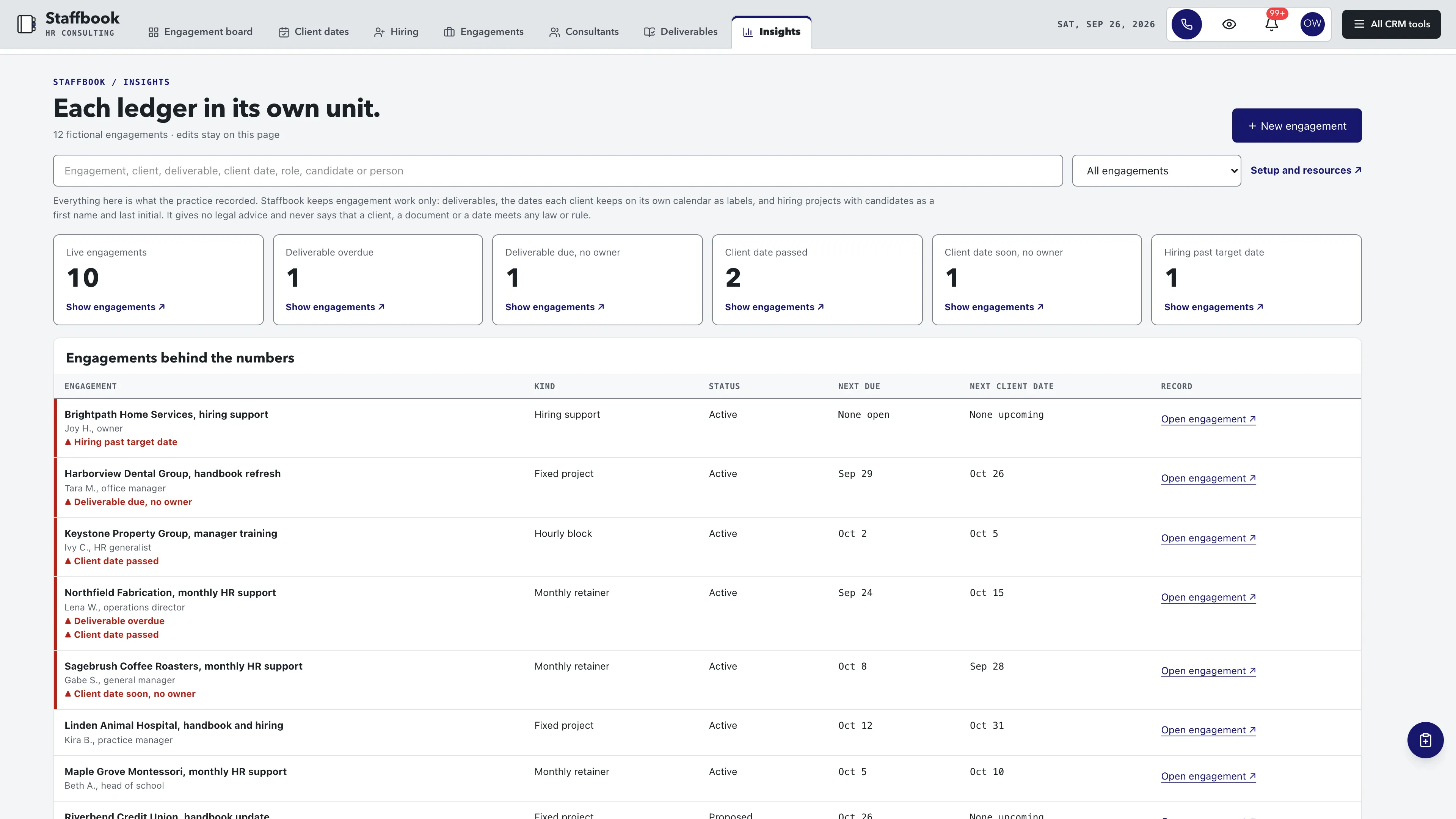The height and width of the screenshot is (819, 1456).
Task: Open Setup and resources link
Action: pos(1305,170)
